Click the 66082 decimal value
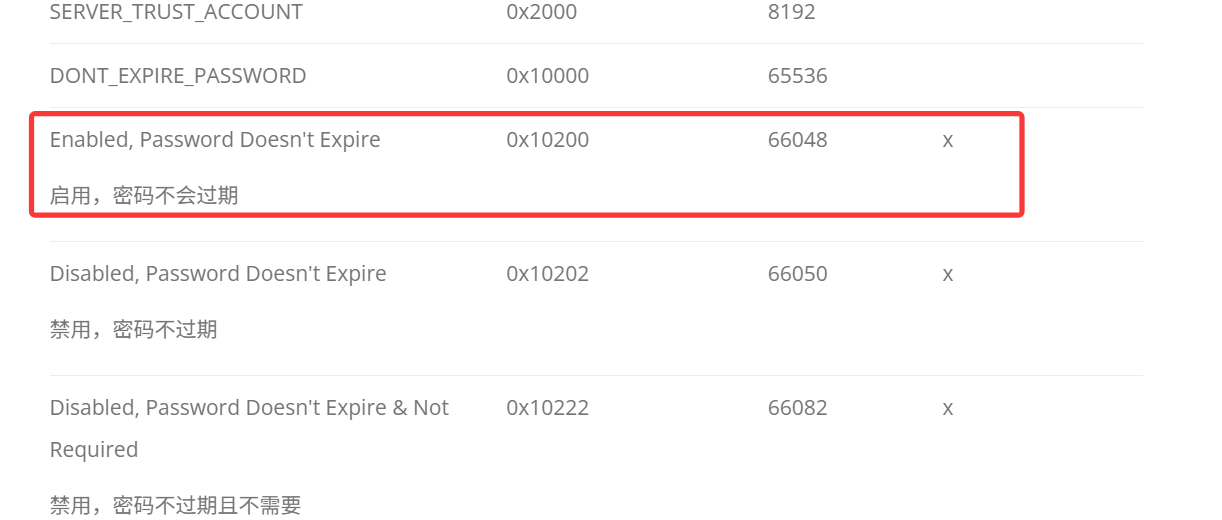 tap(798, 408)
